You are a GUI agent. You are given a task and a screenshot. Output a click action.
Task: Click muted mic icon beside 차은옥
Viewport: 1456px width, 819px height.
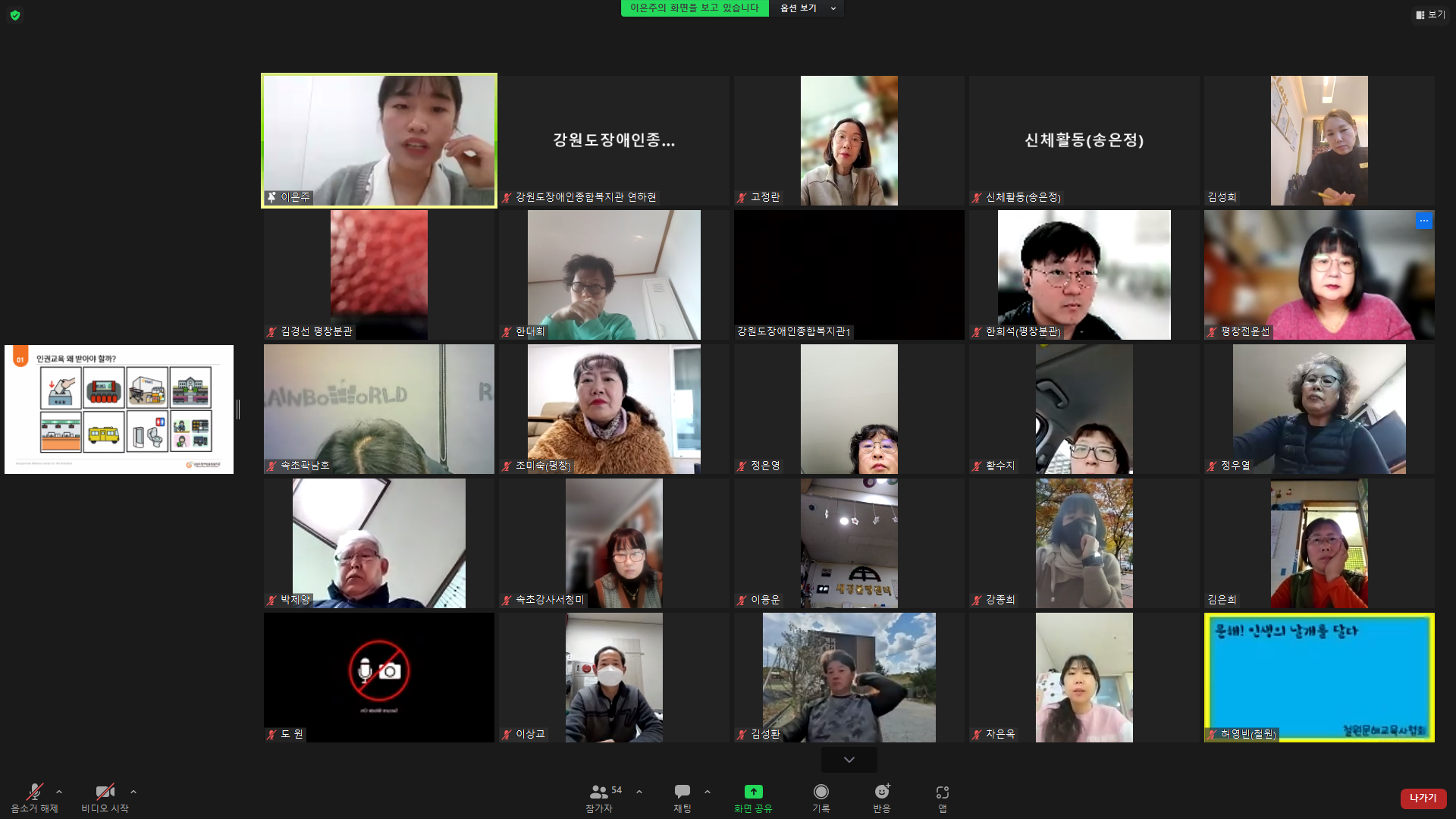click(977, 735)
